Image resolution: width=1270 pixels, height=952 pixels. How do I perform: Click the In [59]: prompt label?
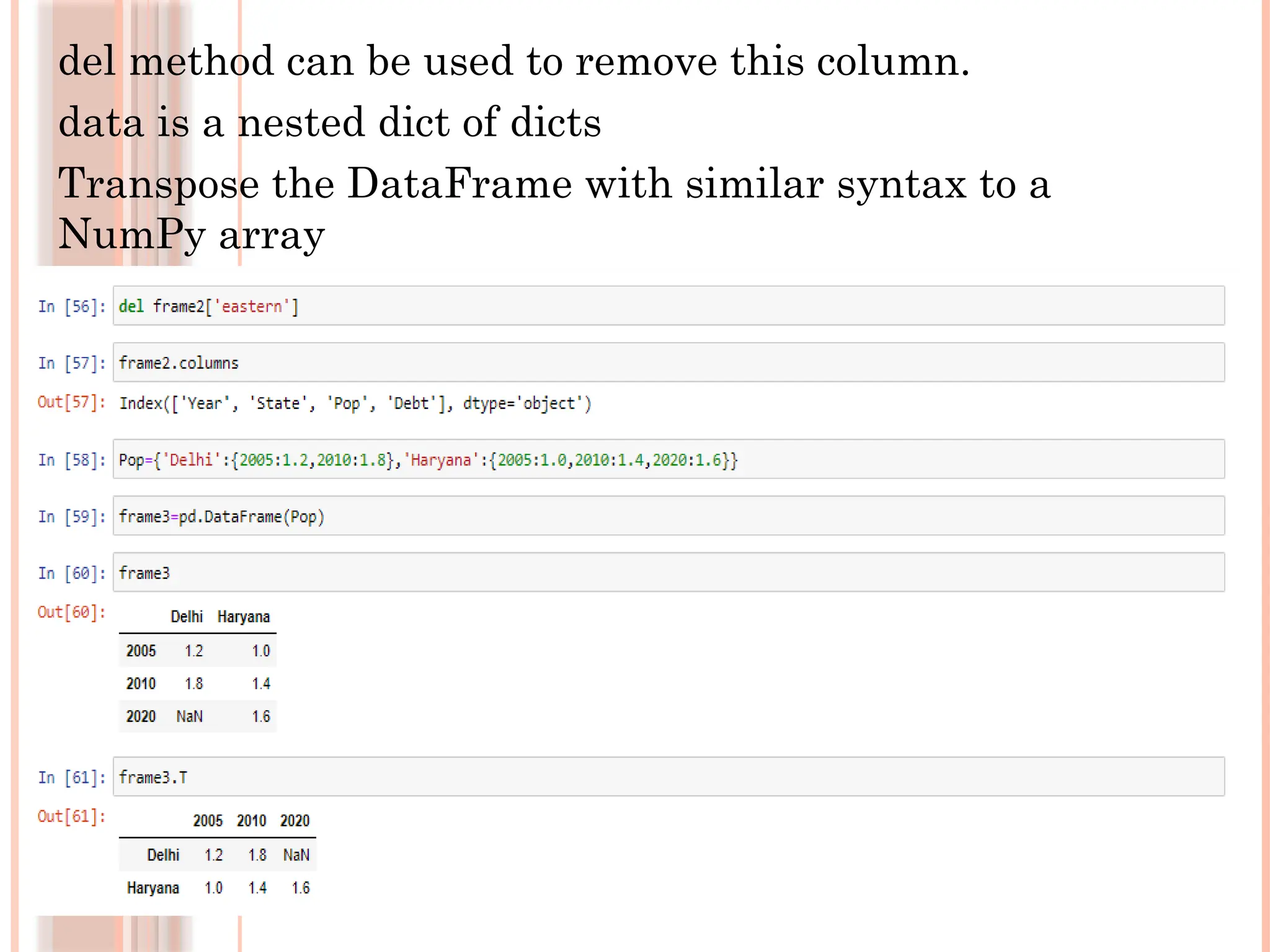(x=71, y=516)
